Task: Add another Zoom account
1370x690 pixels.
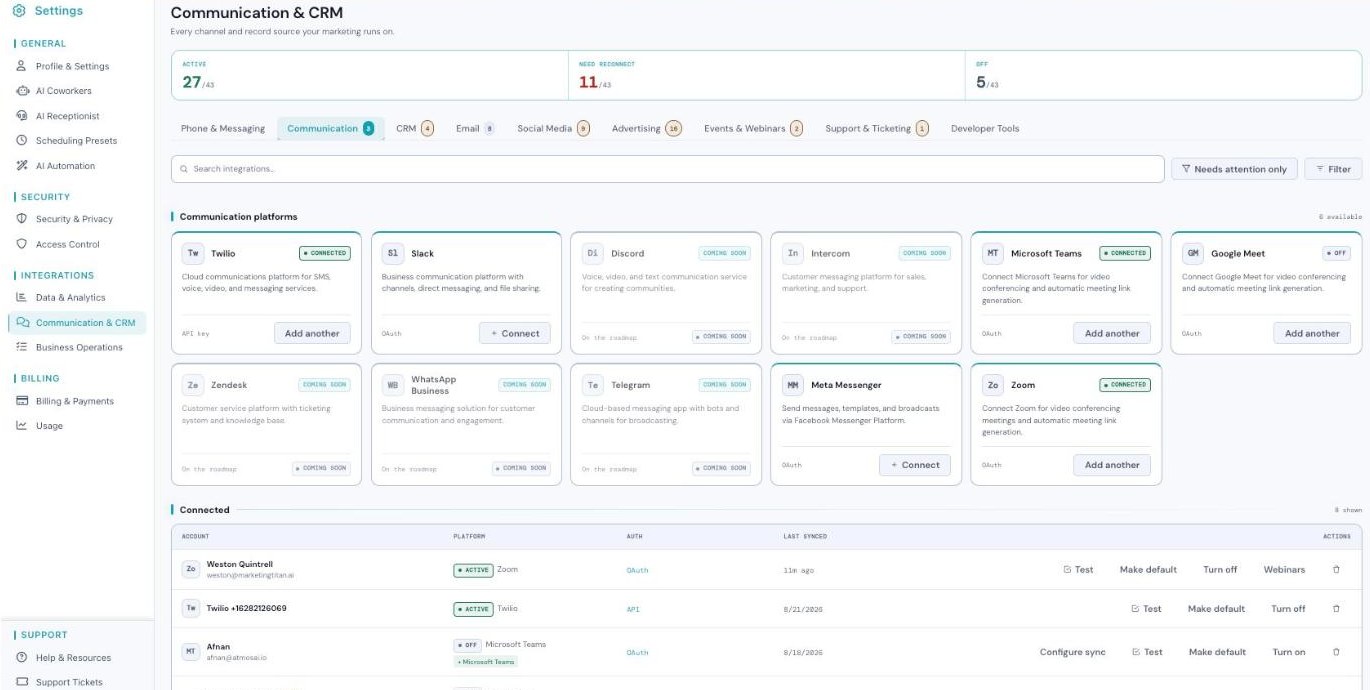Action: pos(1112,465)
